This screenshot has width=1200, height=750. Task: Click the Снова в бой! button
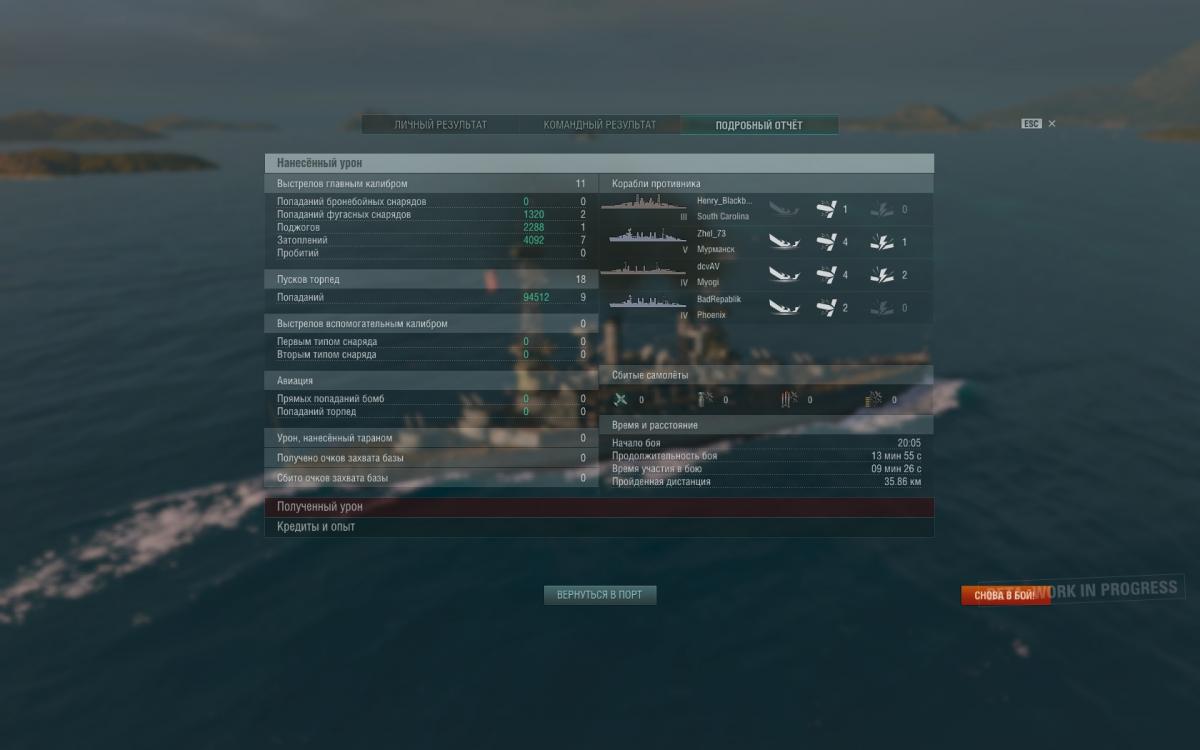click(1005, 595)
